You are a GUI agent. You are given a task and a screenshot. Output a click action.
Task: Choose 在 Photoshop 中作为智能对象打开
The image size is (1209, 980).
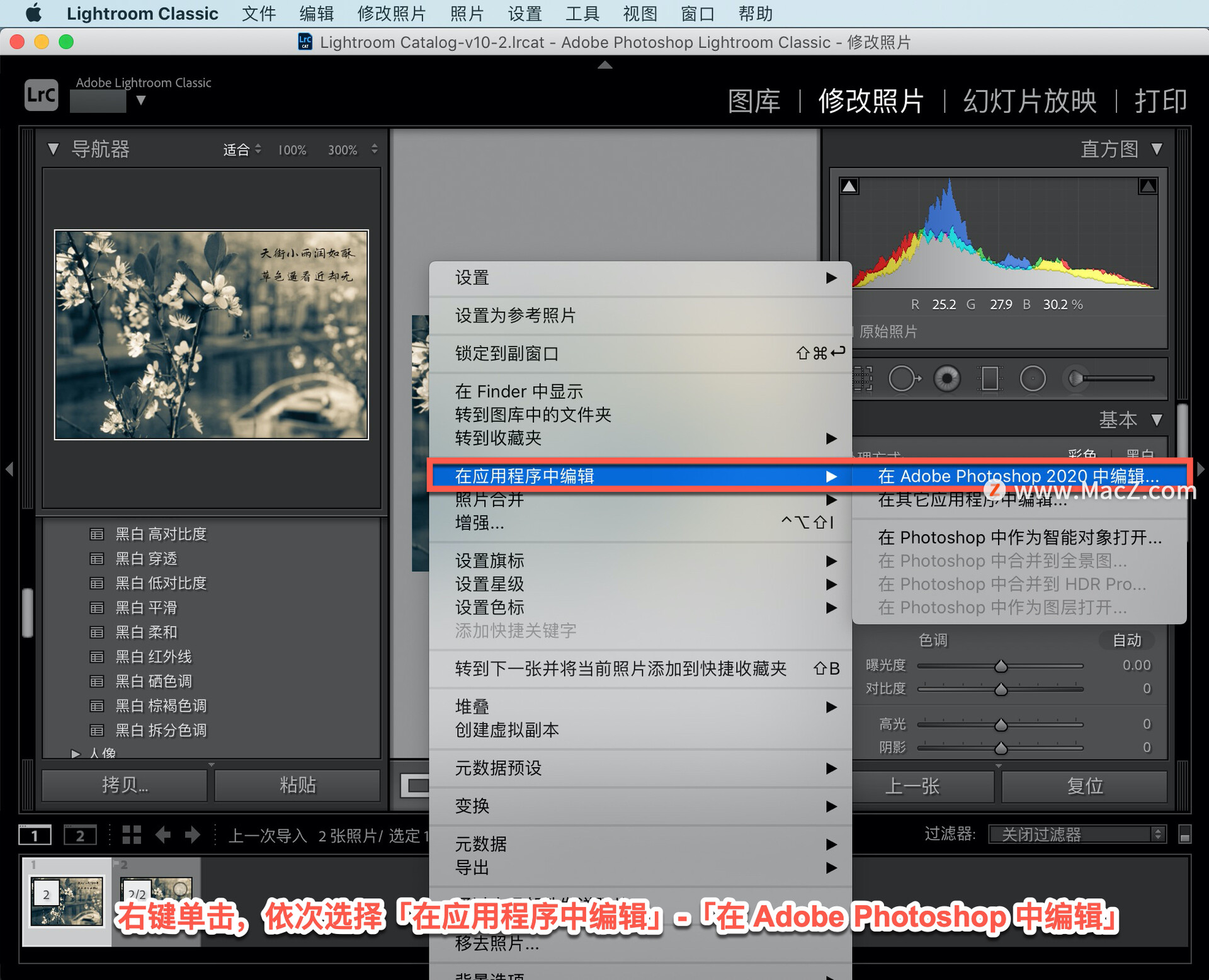point(1019,537)
